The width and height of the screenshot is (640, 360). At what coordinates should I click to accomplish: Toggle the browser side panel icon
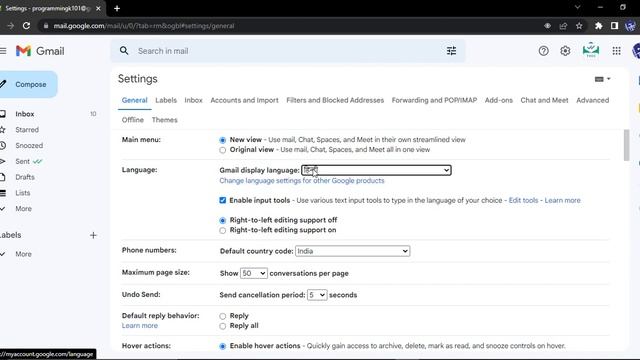click(614, 26)
